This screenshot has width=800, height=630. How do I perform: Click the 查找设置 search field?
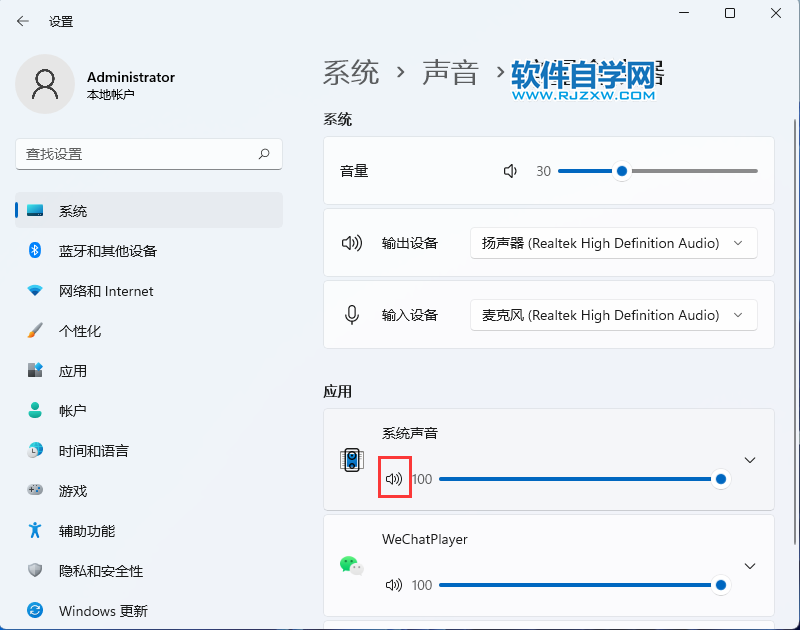(148, 154)
